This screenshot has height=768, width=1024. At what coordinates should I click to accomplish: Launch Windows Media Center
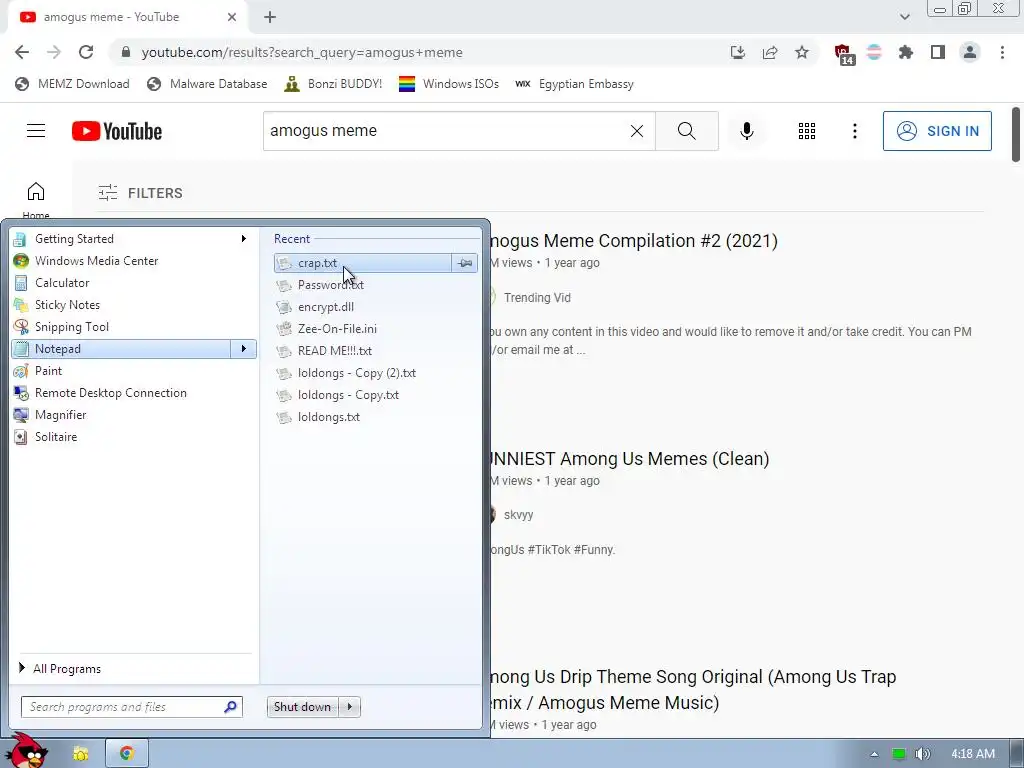134,261
